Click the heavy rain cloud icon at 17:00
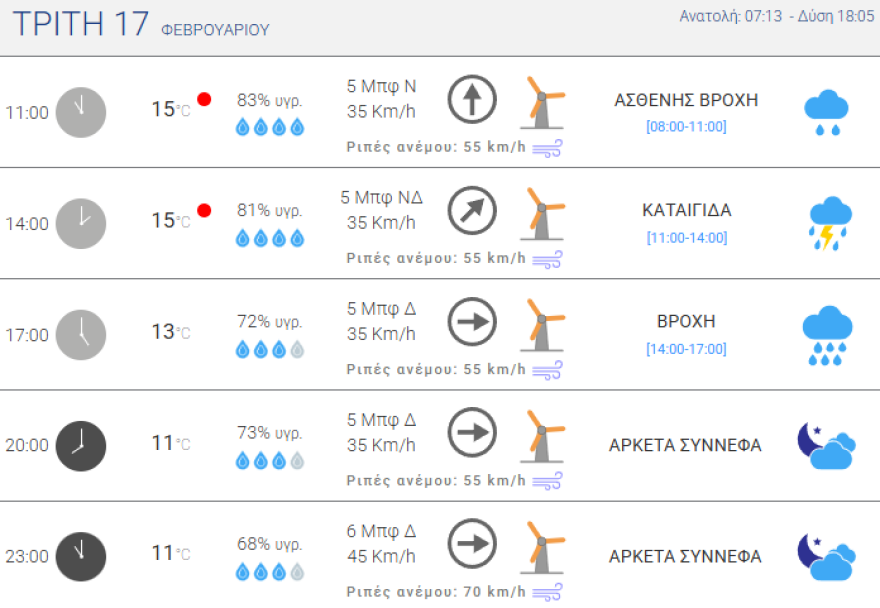This screenshot has width=880, height=608. 827,334
